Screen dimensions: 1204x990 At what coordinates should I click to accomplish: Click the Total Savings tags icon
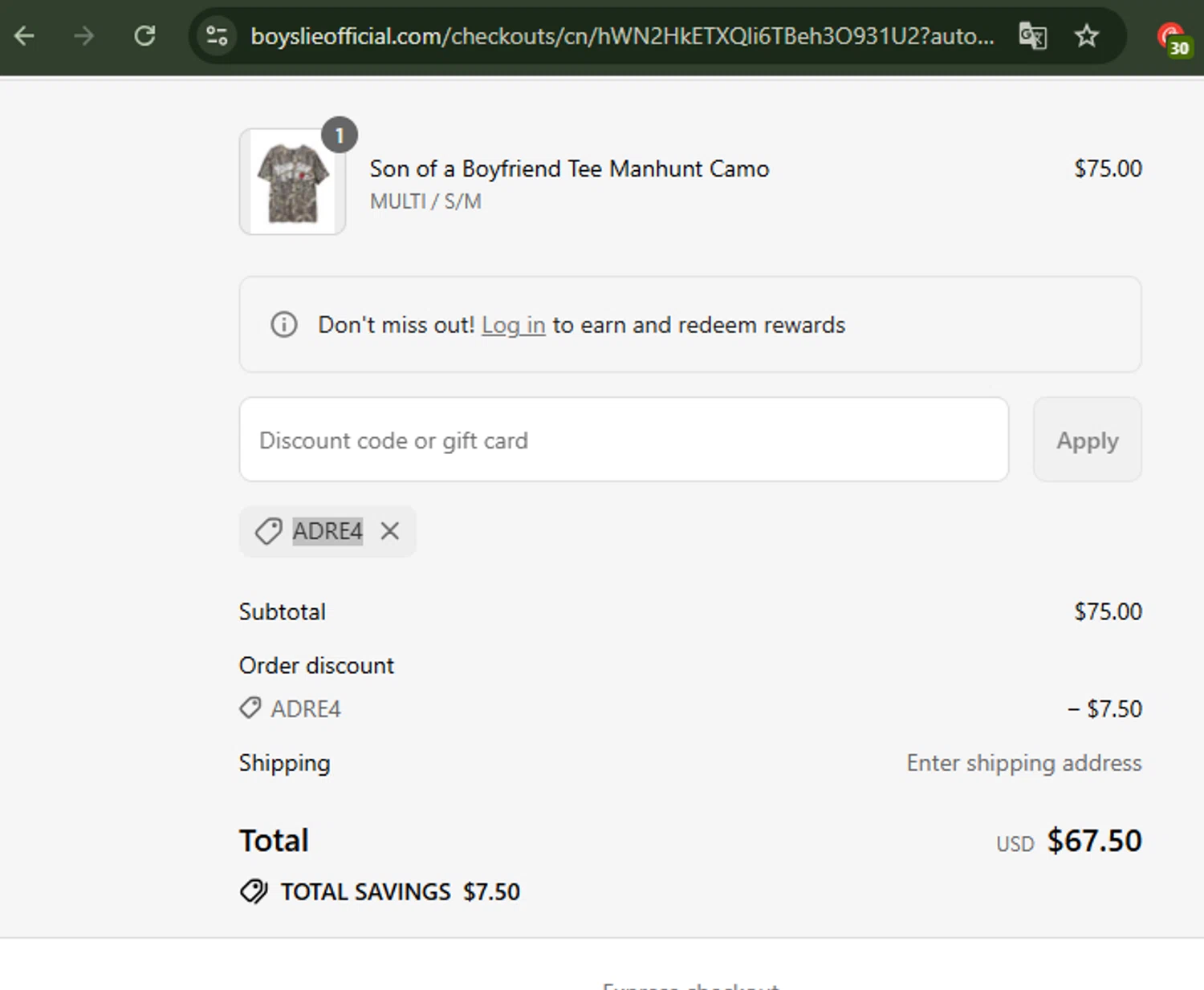tap(254, 892)
